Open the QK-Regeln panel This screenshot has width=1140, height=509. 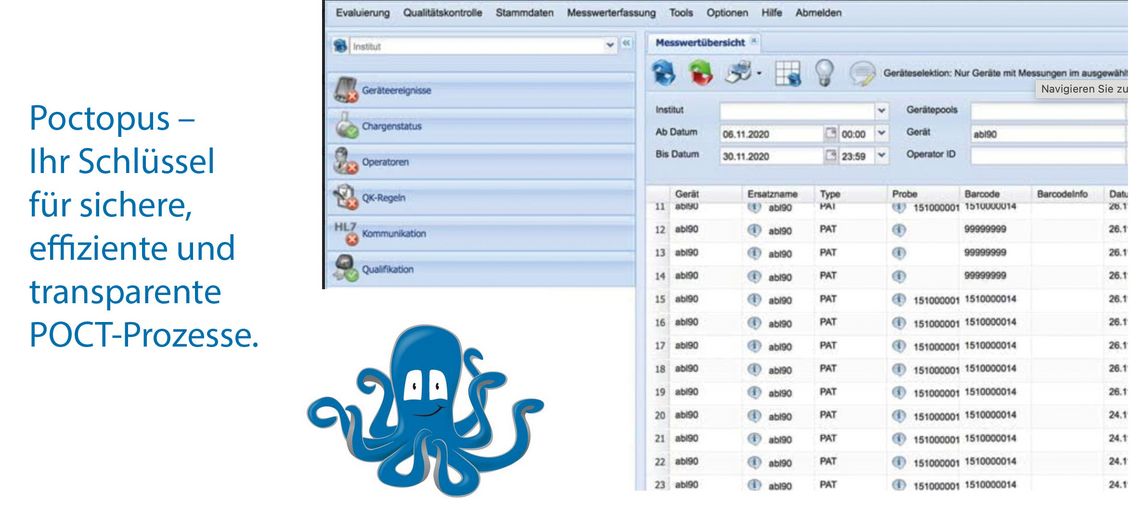[x=480, y=198]
